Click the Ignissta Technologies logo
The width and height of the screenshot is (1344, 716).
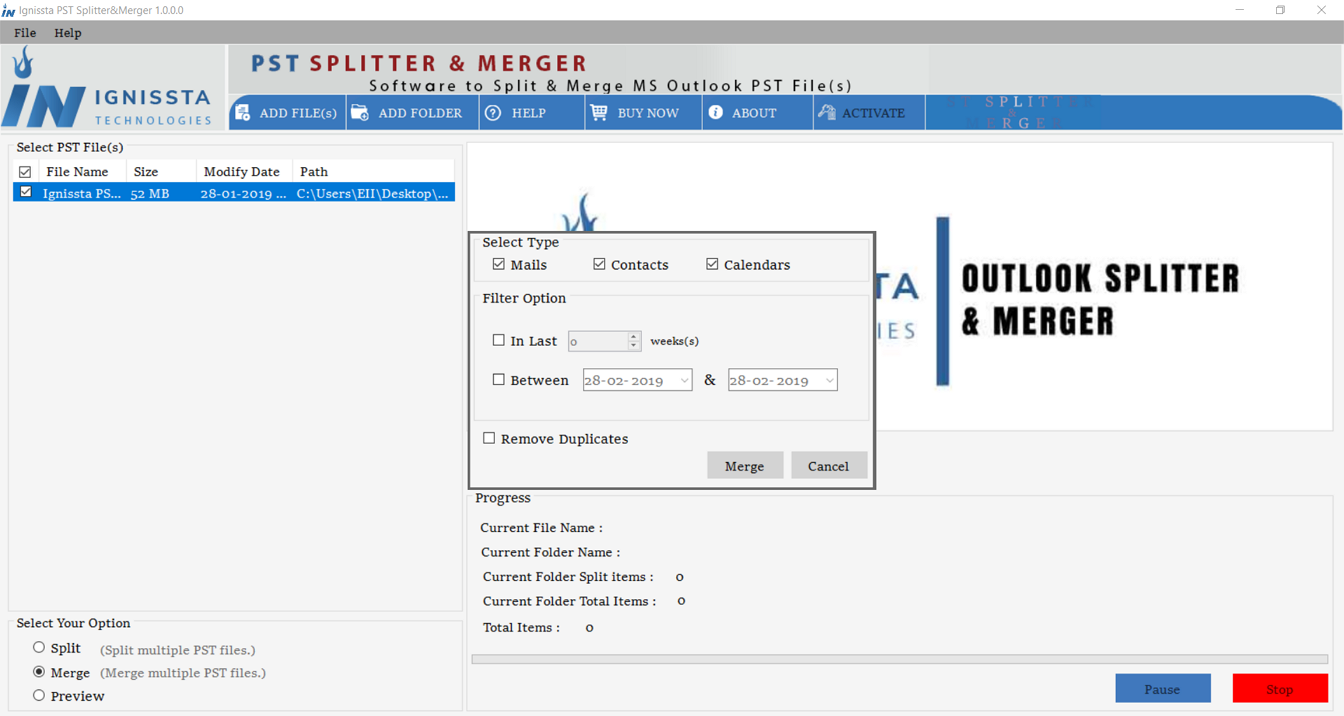point(109,88)
